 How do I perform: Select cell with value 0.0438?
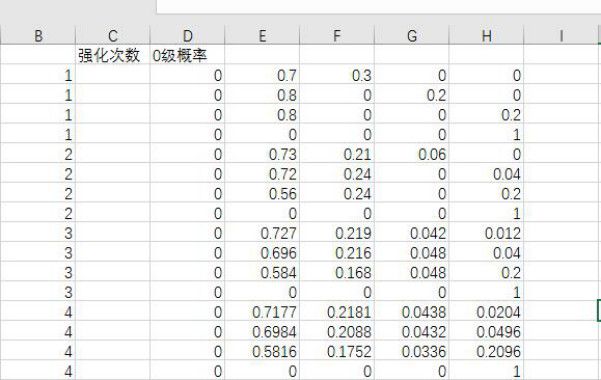(x=412, y=312)
